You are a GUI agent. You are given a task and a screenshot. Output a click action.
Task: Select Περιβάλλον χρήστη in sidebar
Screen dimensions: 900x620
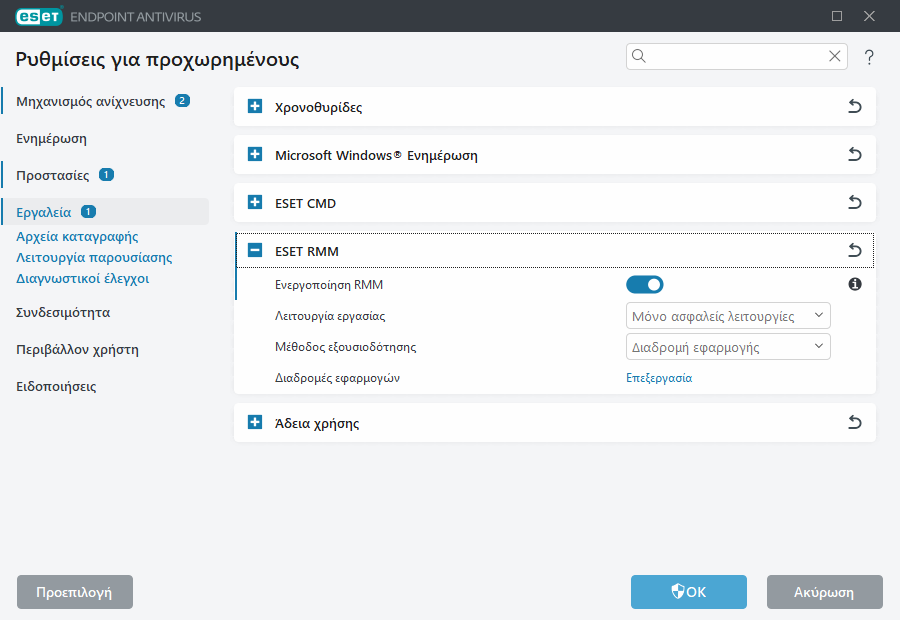(x=77, y=350)
